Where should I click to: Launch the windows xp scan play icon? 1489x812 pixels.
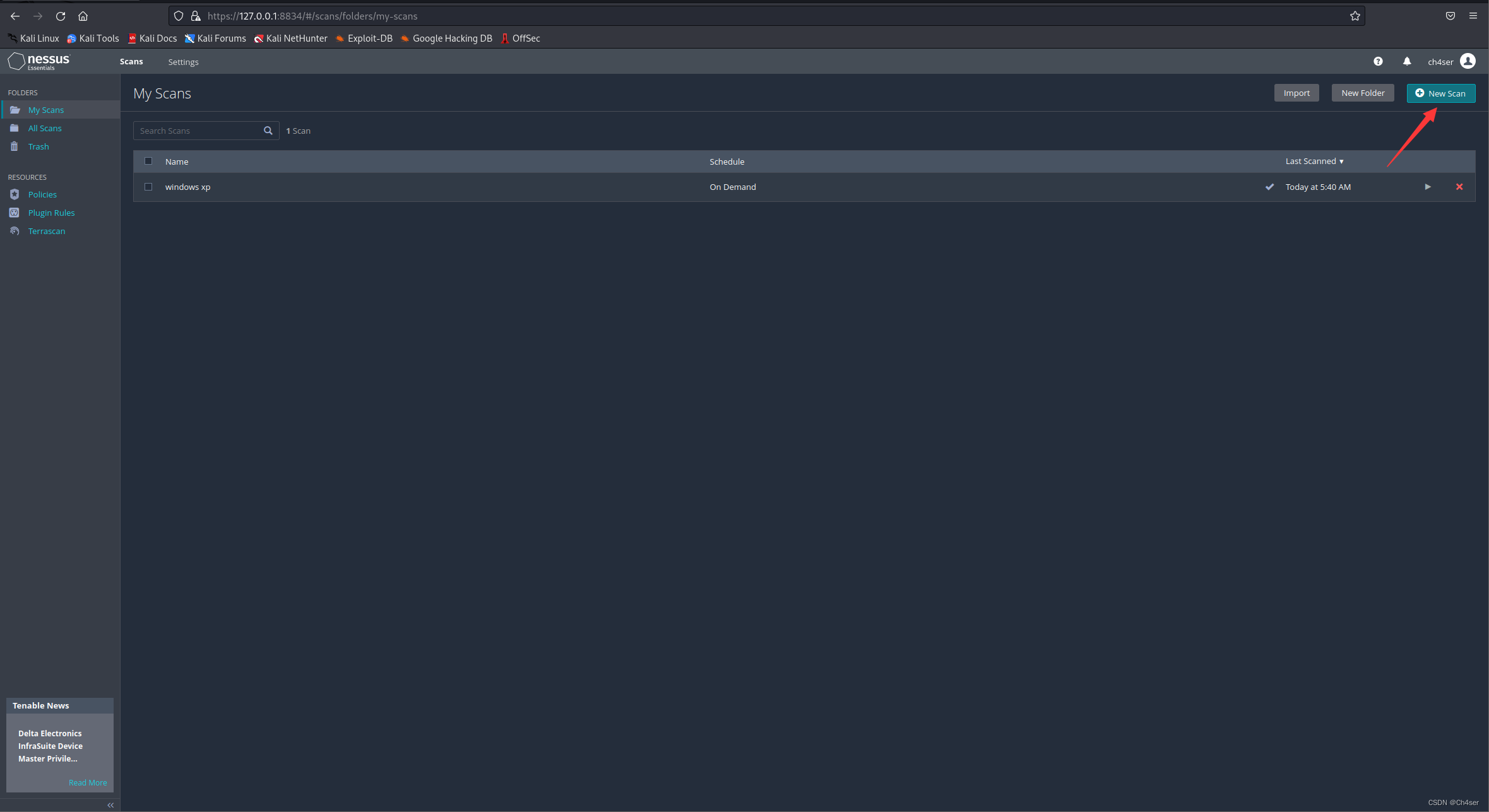point(1427,187)
